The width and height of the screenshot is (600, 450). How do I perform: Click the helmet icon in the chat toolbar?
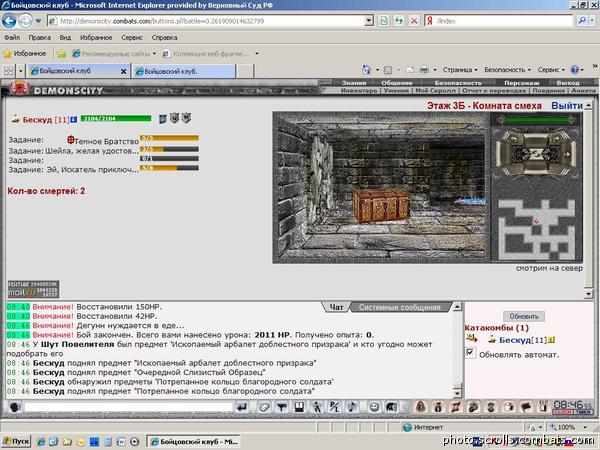point(391,407)
